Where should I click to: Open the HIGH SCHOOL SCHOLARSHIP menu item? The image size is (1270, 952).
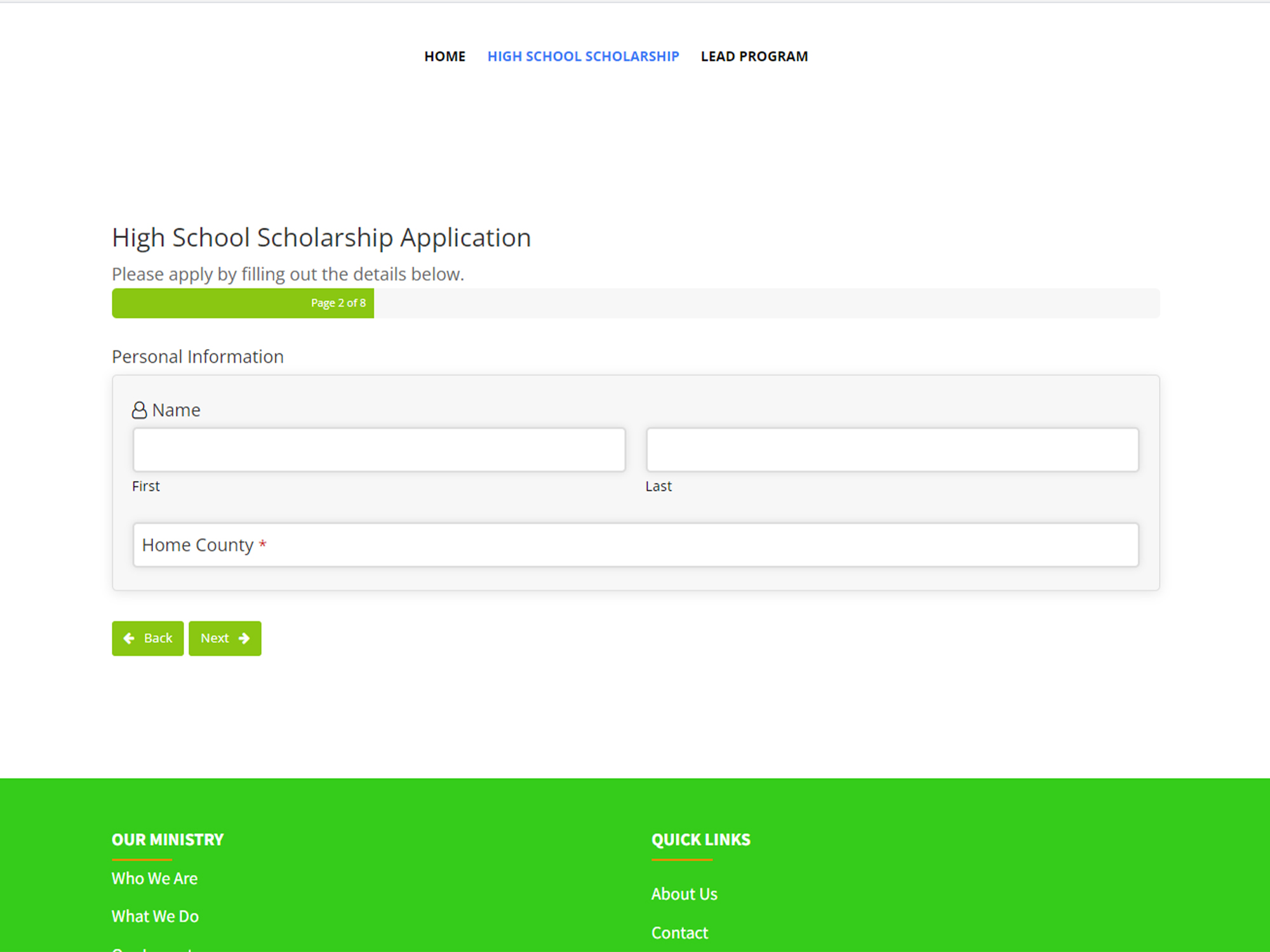click(x=583, y=56)
